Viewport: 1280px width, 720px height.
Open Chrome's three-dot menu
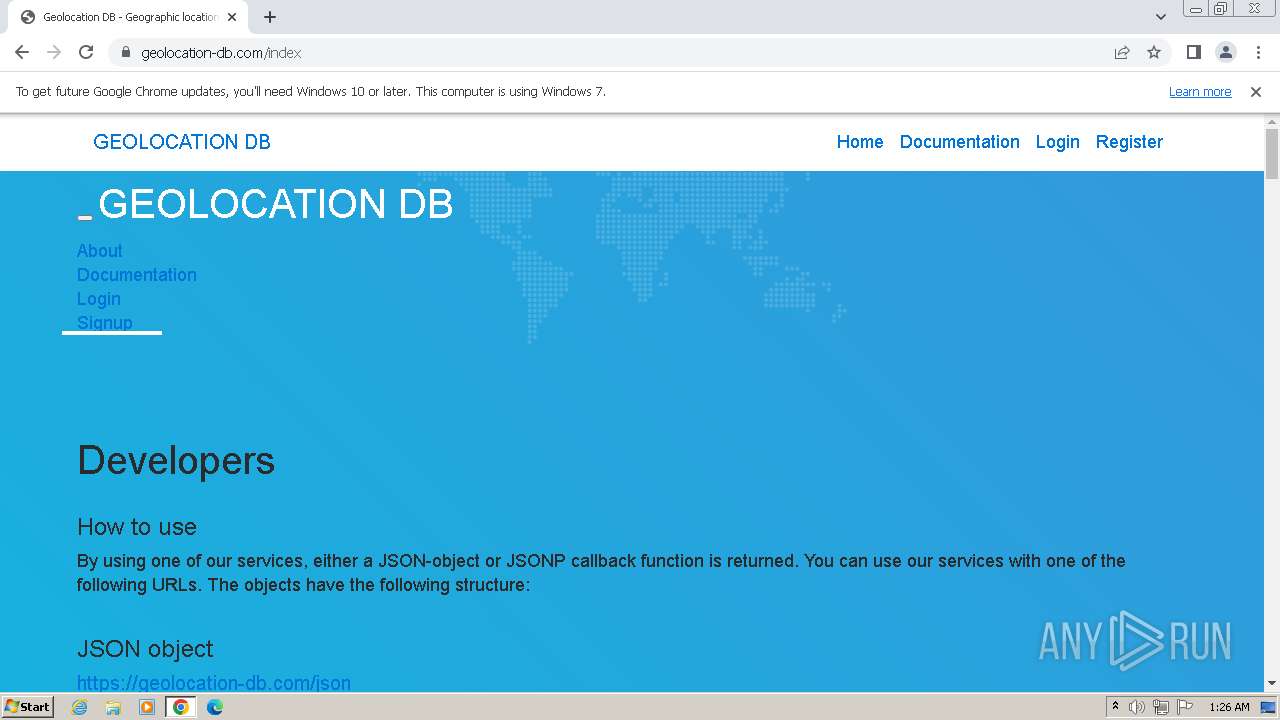[1257, 52]
